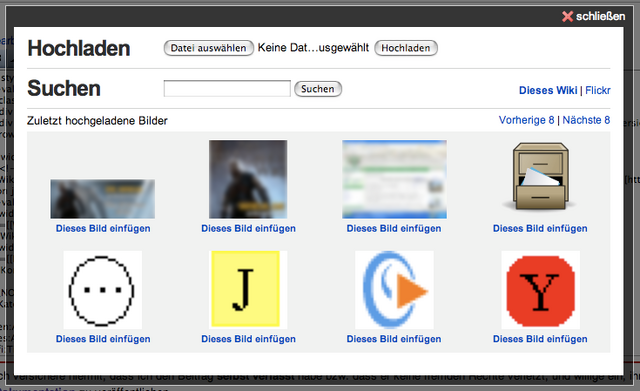Switch the search source to Flickr
The image size is (640, 391).
pos(598,90)
